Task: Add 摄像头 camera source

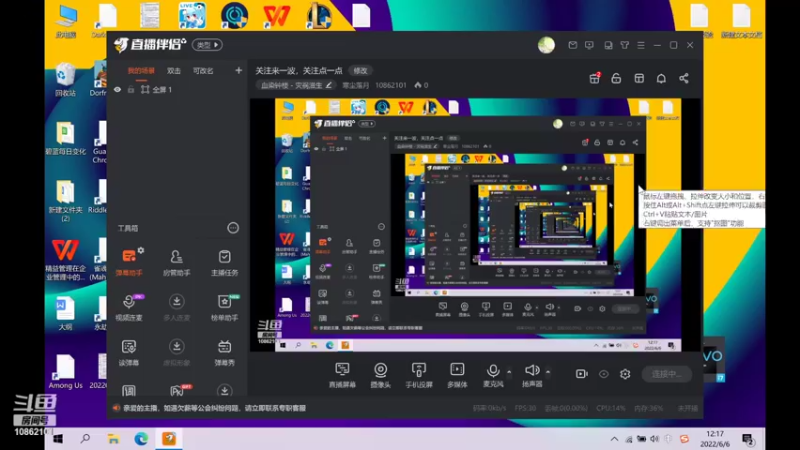Action: point(381,374)
